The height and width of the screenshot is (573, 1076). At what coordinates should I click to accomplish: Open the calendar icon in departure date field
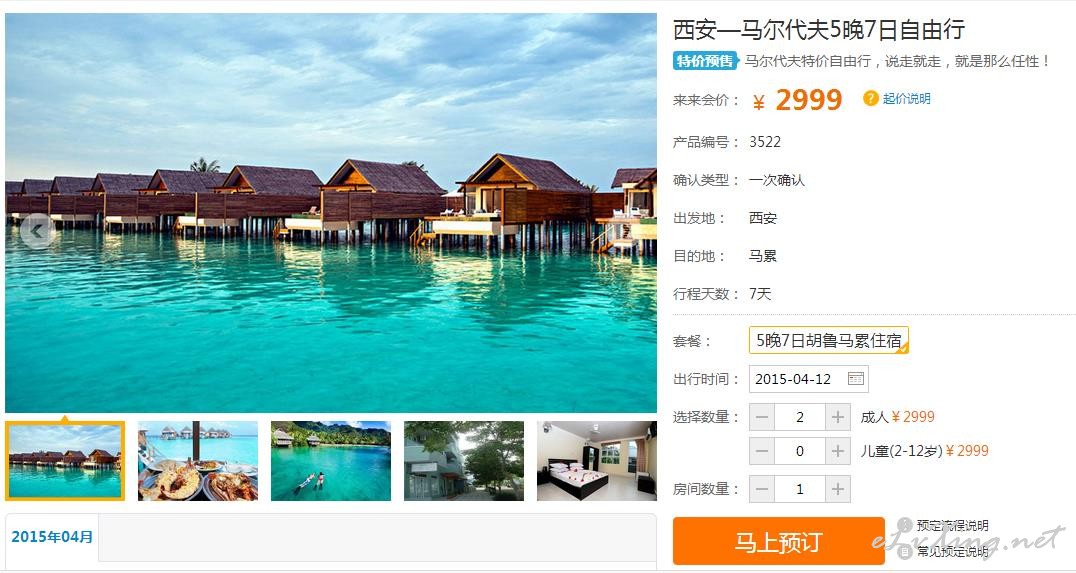point(856,379)
